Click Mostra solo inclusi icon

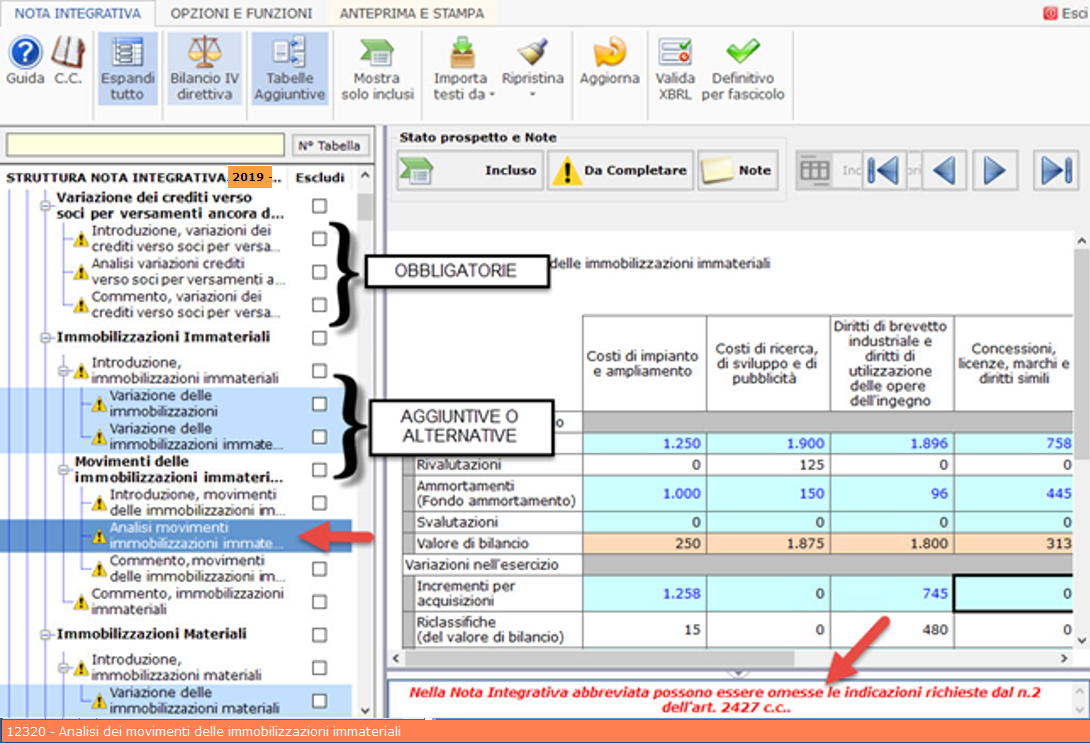coord(376,52)
